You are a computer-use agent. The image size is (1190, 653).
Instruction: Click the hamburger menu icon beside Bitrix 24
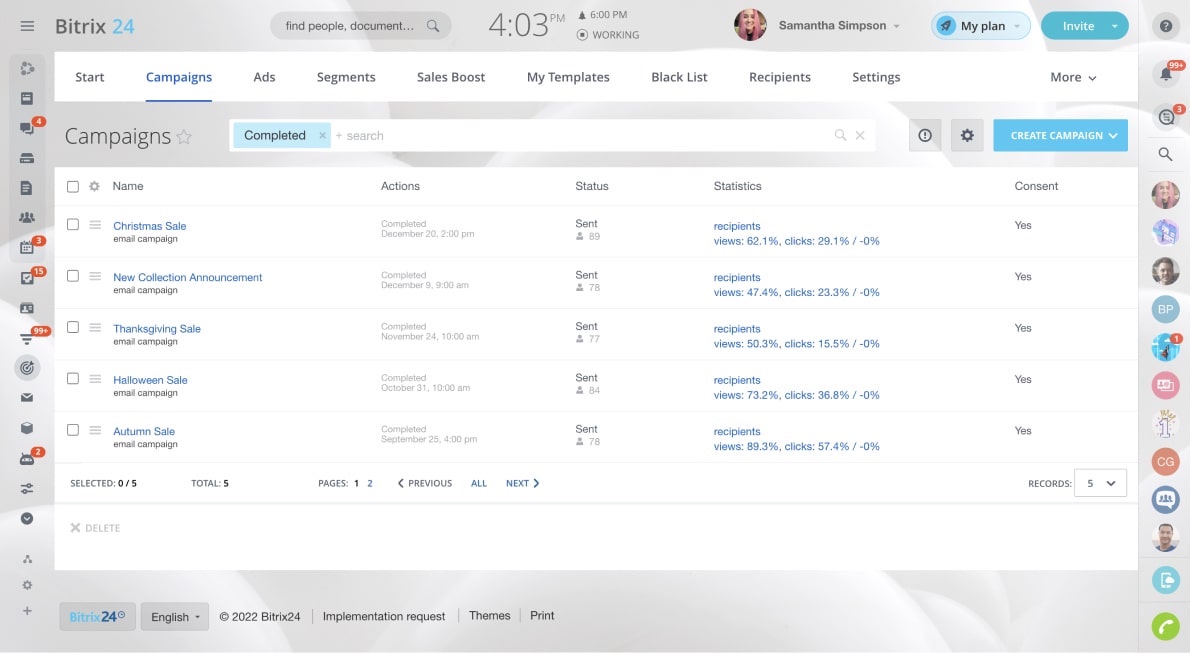27,26
